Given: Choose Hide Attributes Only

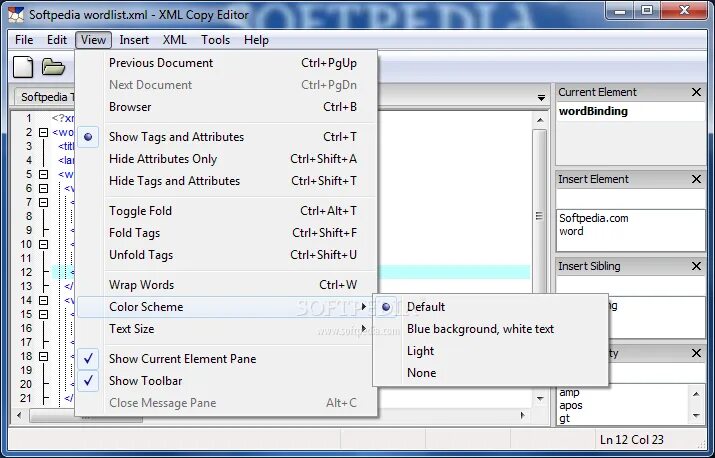Looking at the screenshot, I should [x=227, y=159].
